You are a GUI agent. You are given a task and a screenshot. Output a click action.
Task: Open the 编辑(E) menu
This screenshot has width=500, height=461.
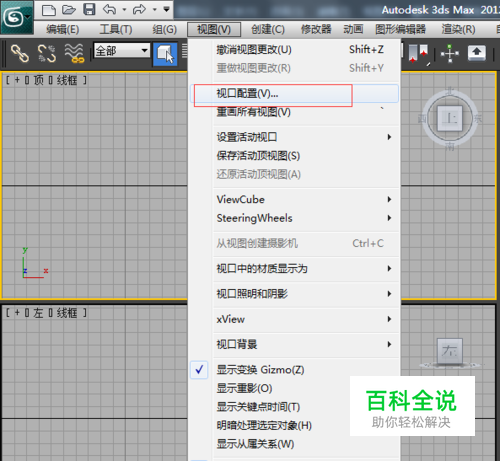coord(62,29)
